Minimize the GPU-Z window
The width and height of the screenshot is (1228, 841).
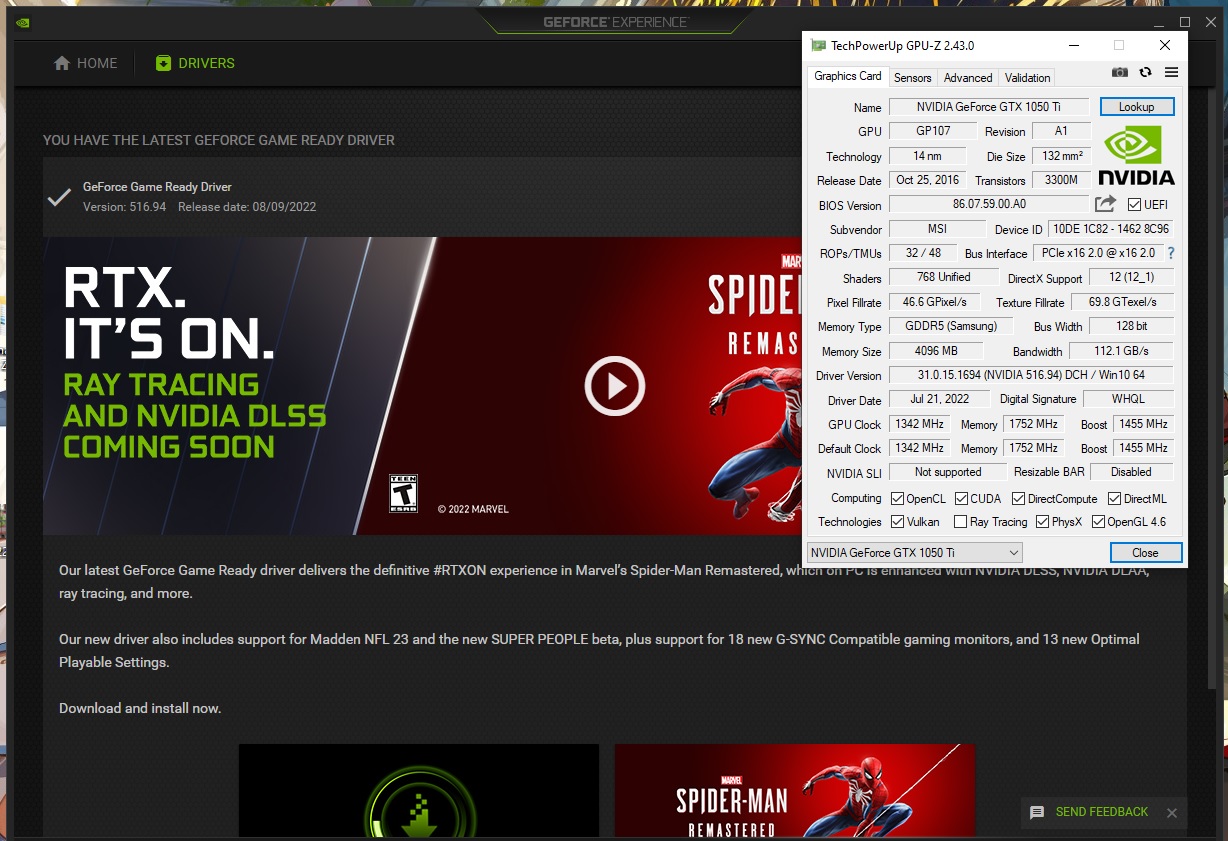click(1073, 46)
